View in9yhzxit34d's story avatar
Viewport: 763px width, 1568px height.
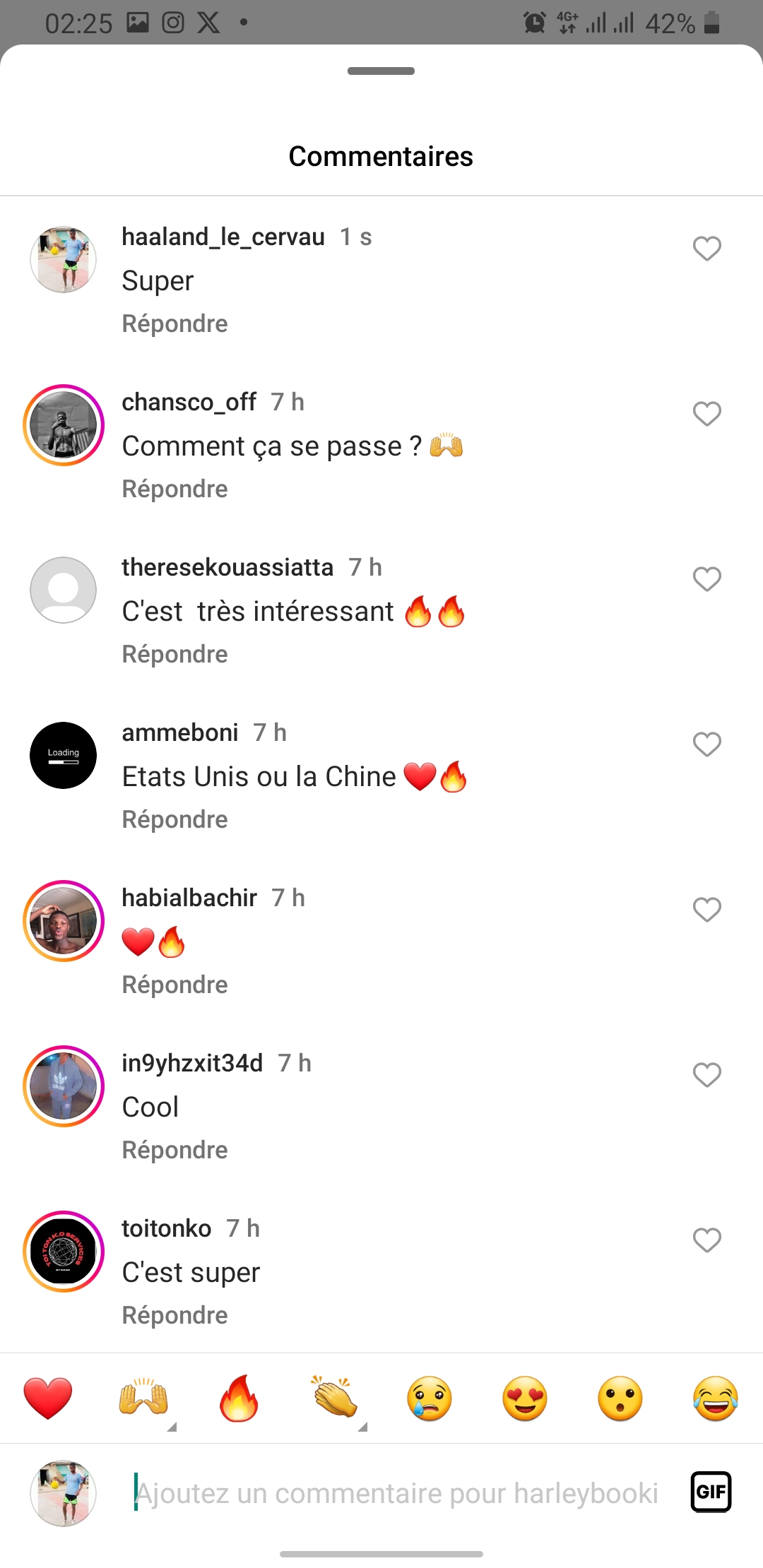pos(64,1086)
